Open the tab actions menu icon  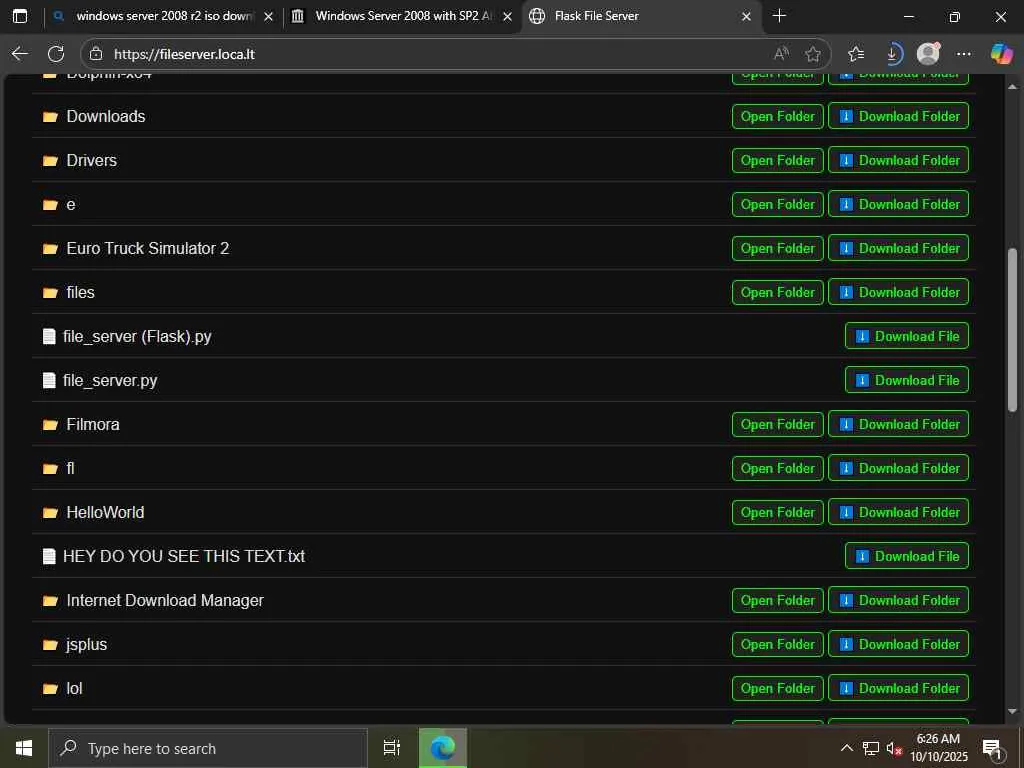coord(20,16)
